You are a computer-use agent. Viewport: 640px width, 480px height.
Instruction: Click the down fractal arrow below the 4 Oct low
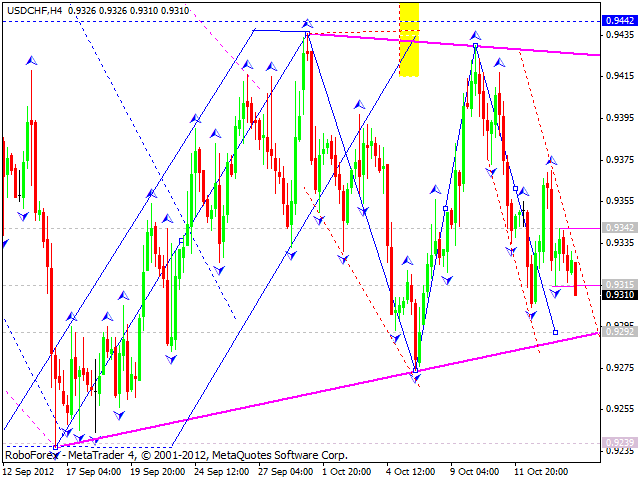coord(416,379)
